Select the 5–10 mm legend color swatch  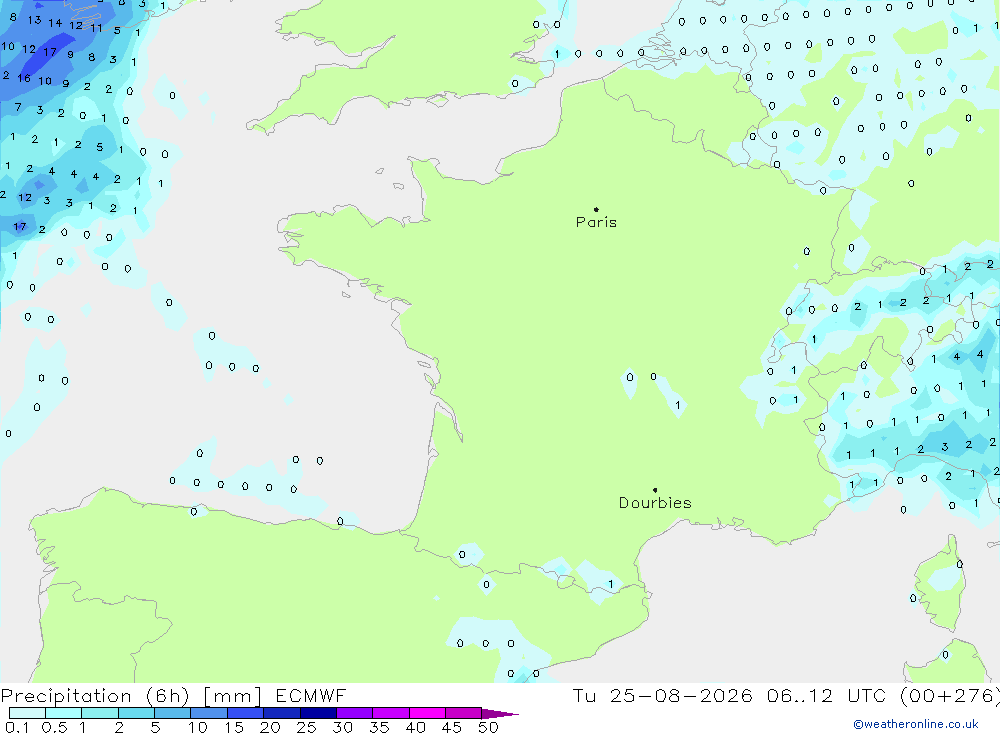coord(172,713)
